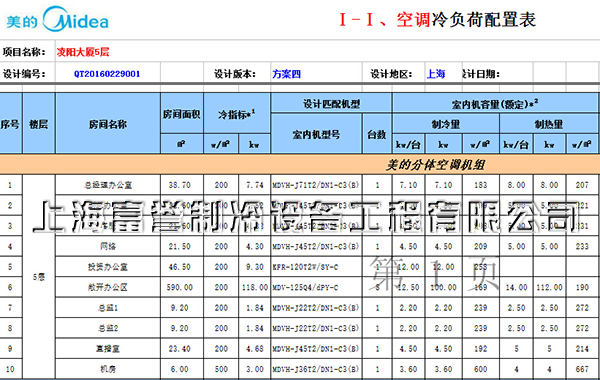The image size is (600, 380).
Task: Select the 序号 column header
Action: tap(10, 124)
